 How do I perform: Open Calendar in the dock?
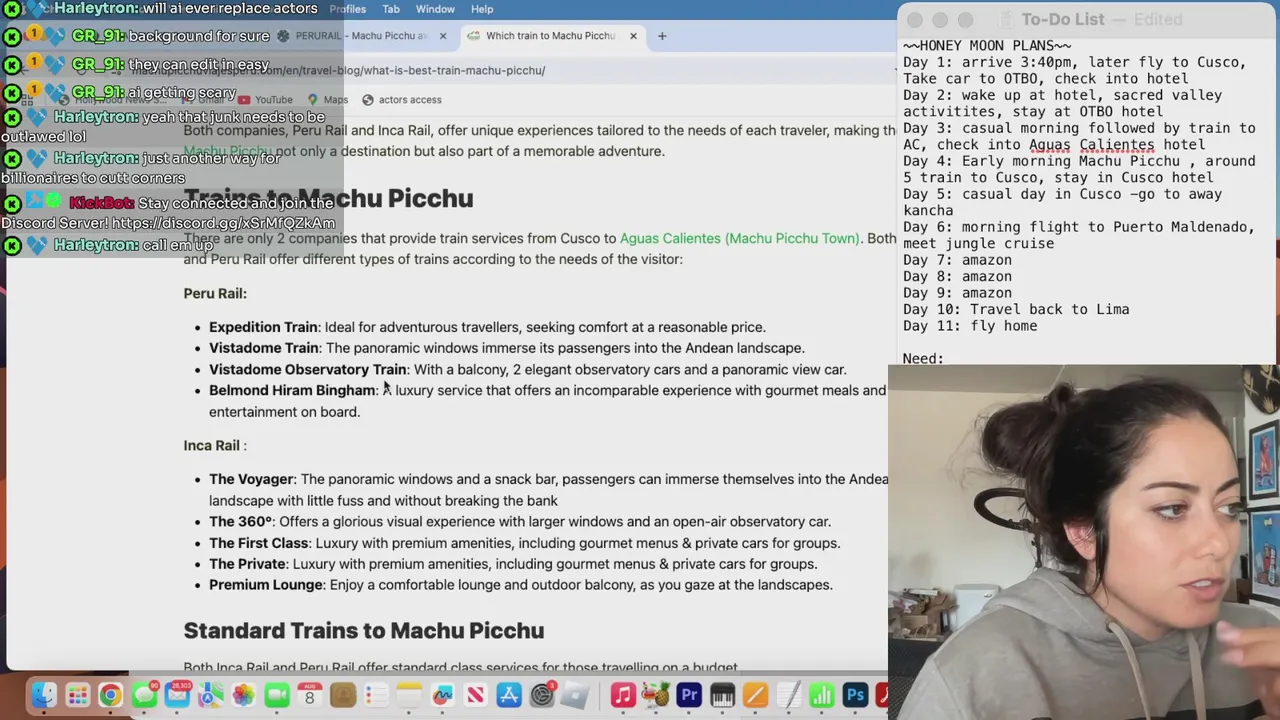click(309, 695)
